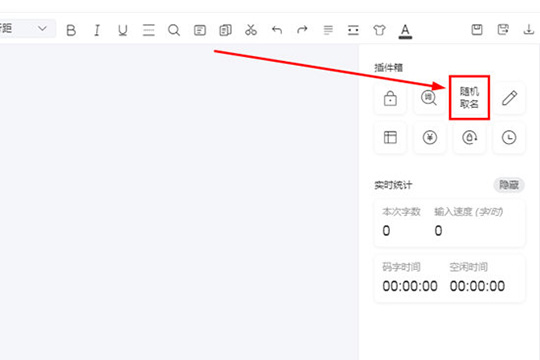
Task: Click the save icon in toolbar
Action: coord(477,30)
